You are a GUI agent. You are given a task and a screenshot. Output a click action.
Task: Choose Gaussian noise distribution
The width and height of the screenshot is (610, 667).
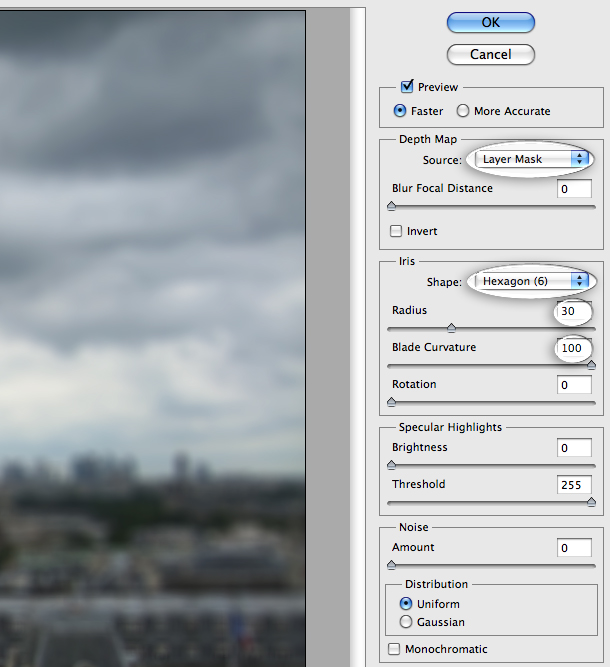pyautogui.click(x=406, y=622)
